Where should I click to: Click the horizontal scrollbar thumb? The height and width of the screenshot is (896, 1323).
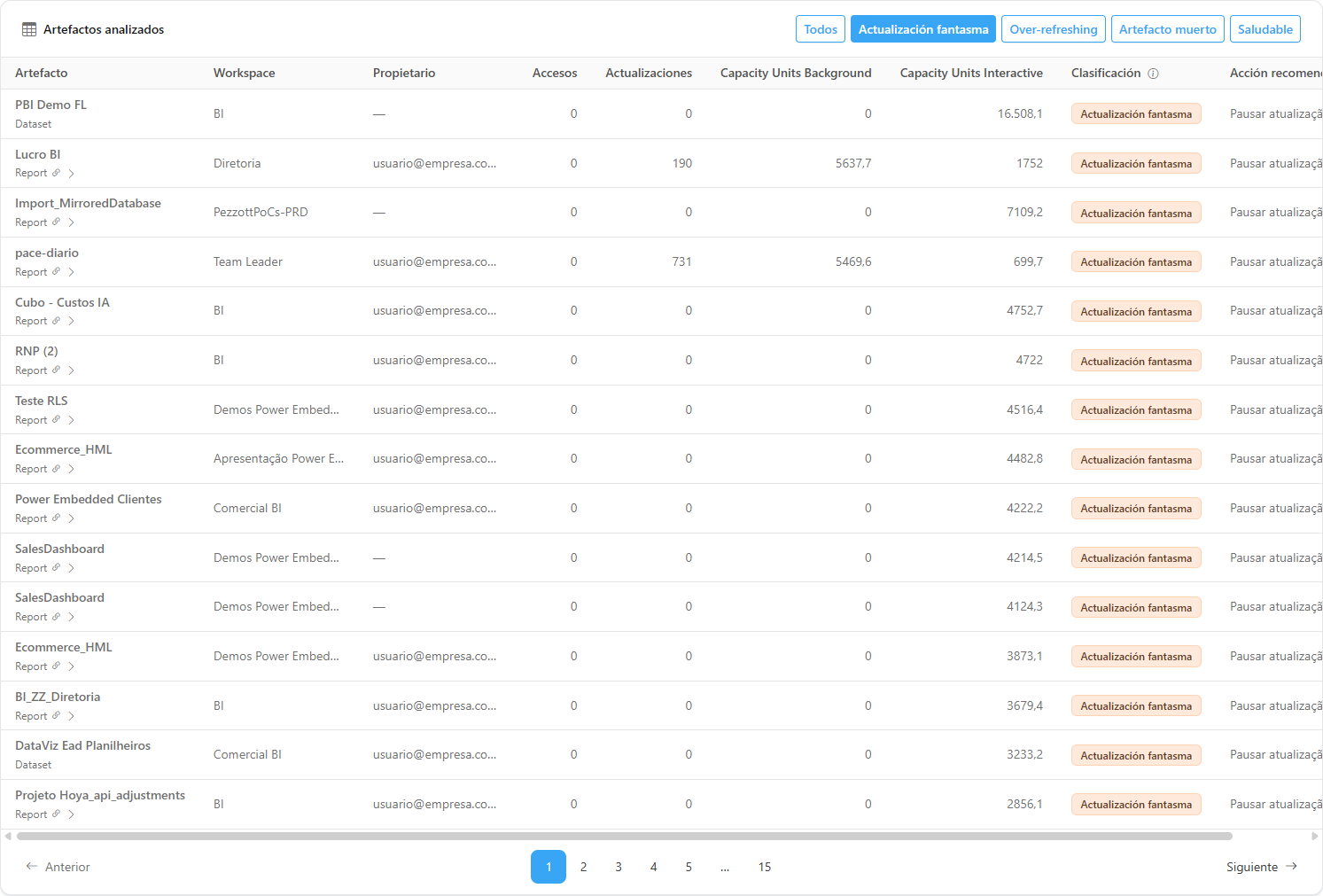(x=625, y=836)
